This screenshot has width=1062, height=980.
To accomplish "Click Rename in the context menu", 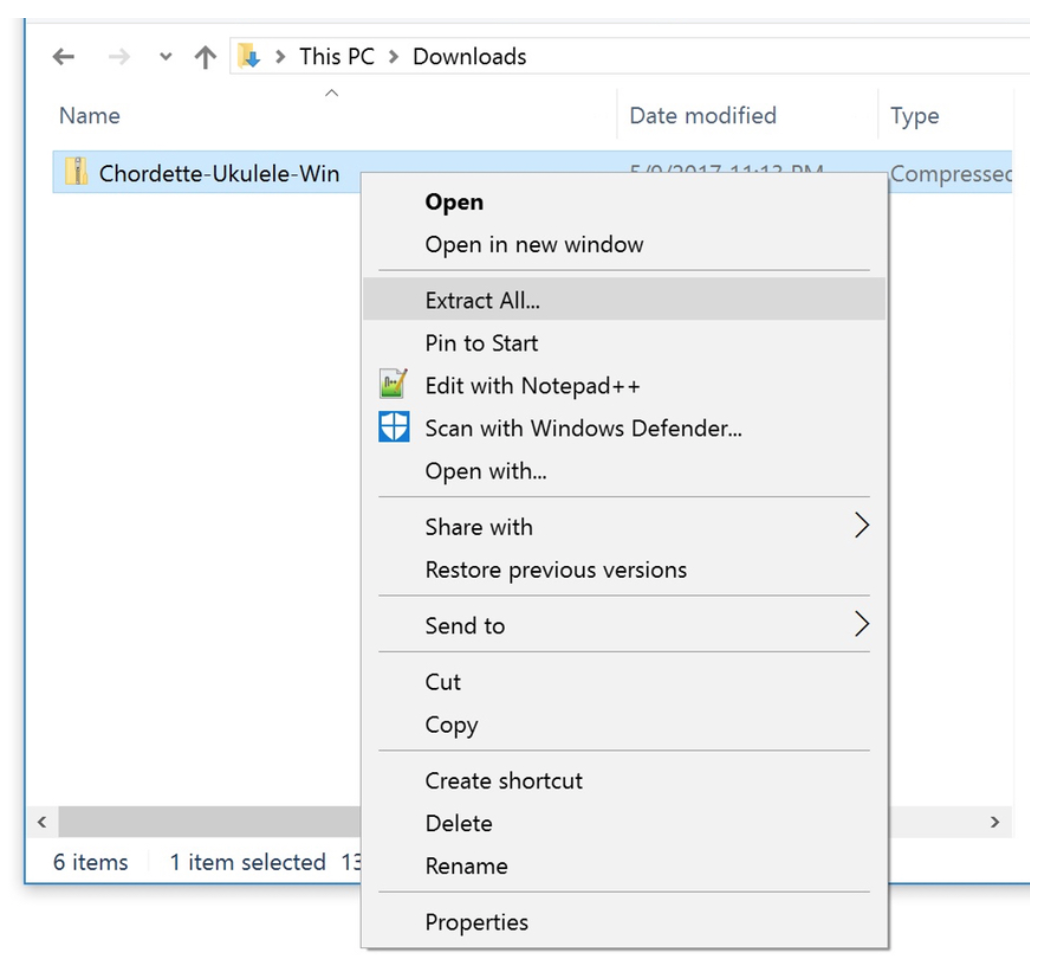I will pyautogui.click(x=466, y=866).
